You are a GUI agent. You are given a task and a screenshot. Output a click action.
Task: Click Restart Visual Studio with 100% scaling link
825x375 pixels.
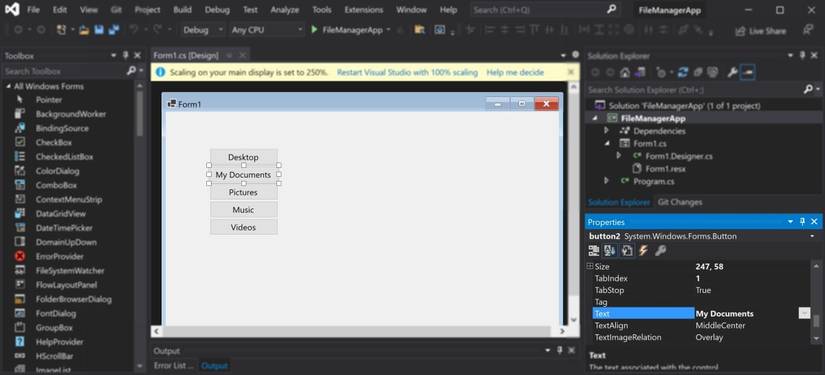(407, 73)
